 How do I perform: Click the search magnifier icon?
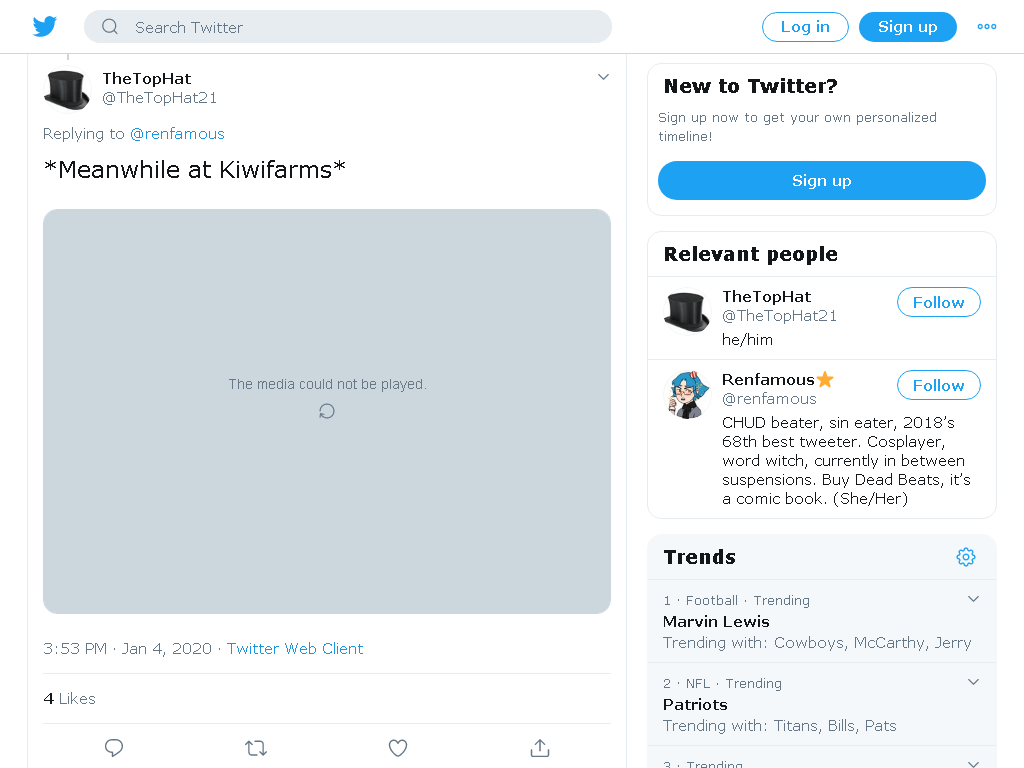coord(110,27)
